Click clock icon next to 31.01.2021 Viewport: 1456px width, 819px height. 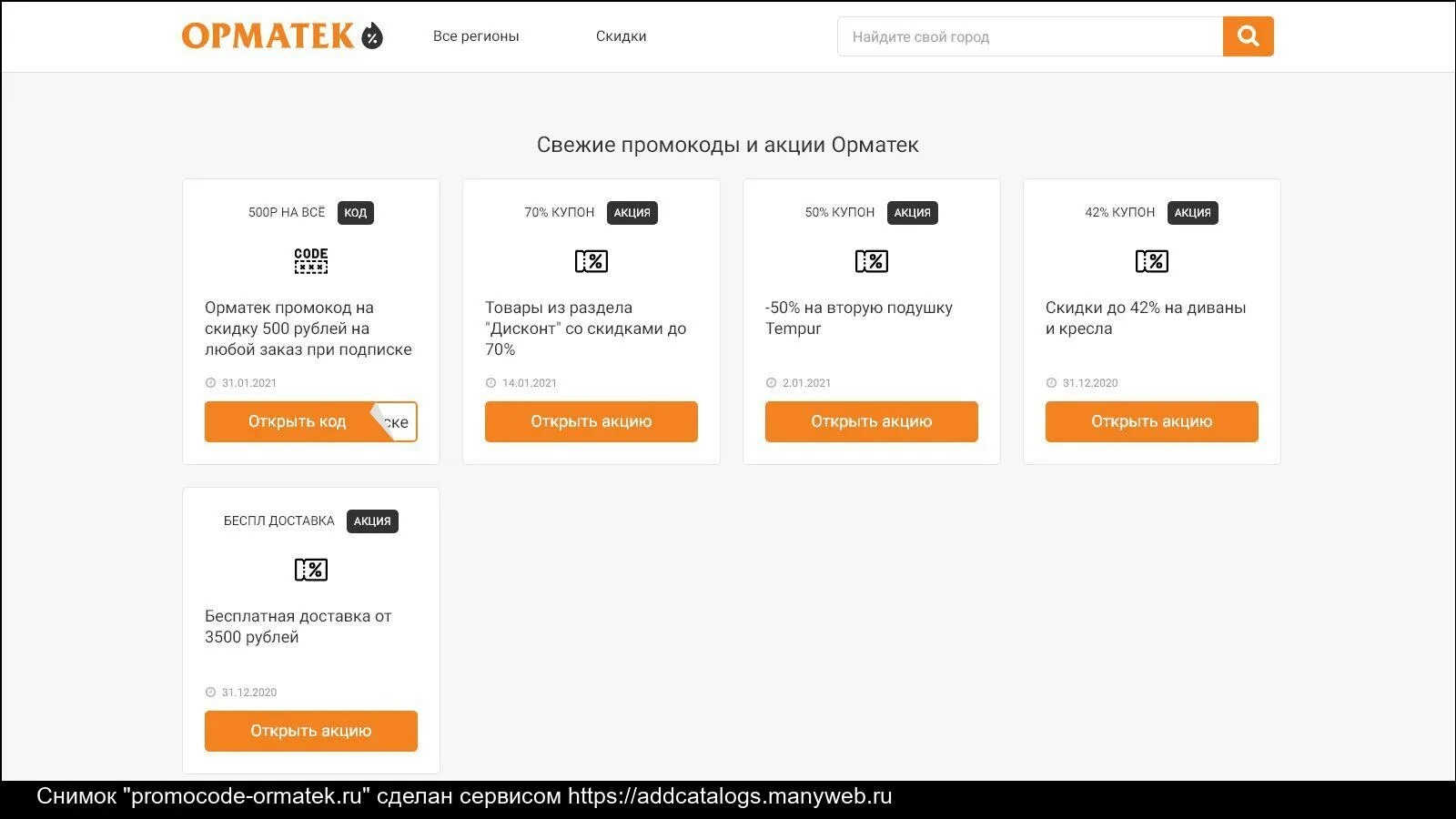(210, 383)
